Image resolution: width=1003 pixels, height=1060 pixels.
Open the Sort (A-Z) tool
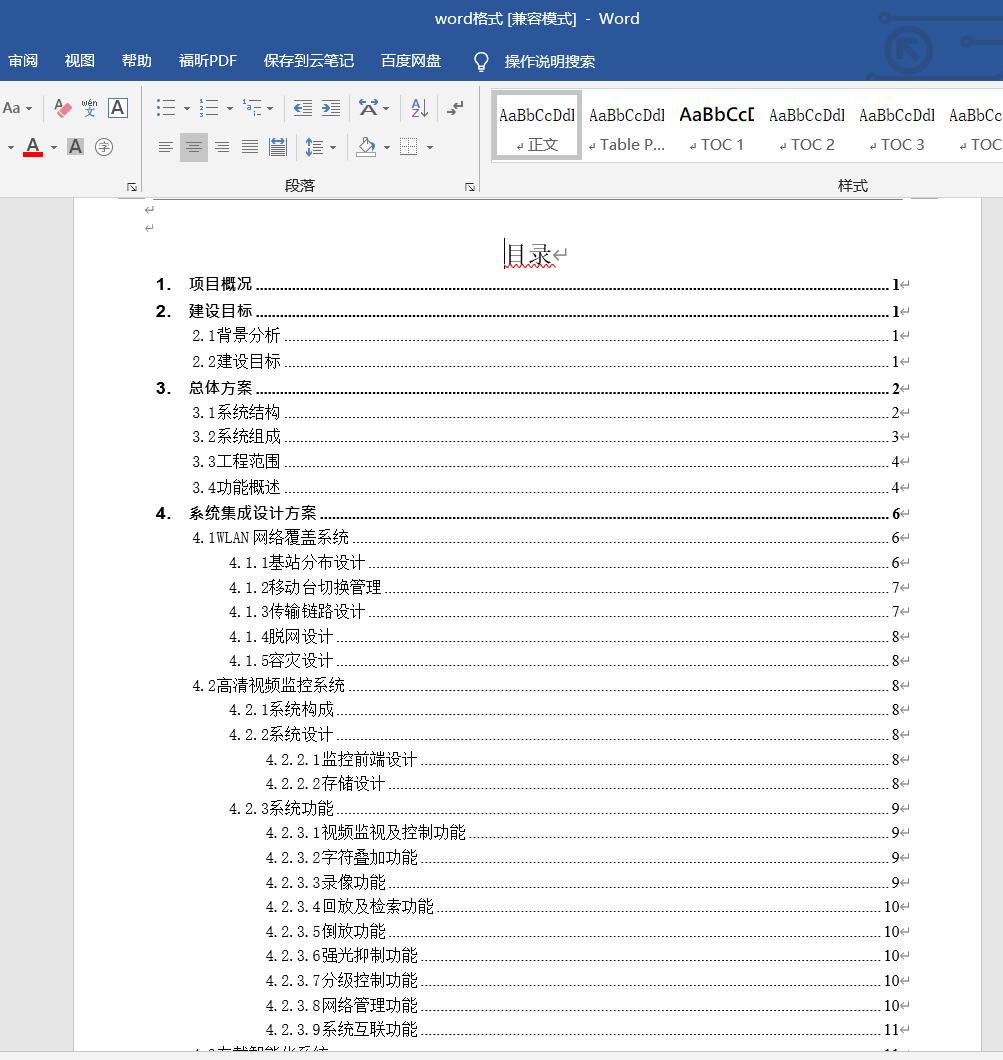[x=419, y=109]
